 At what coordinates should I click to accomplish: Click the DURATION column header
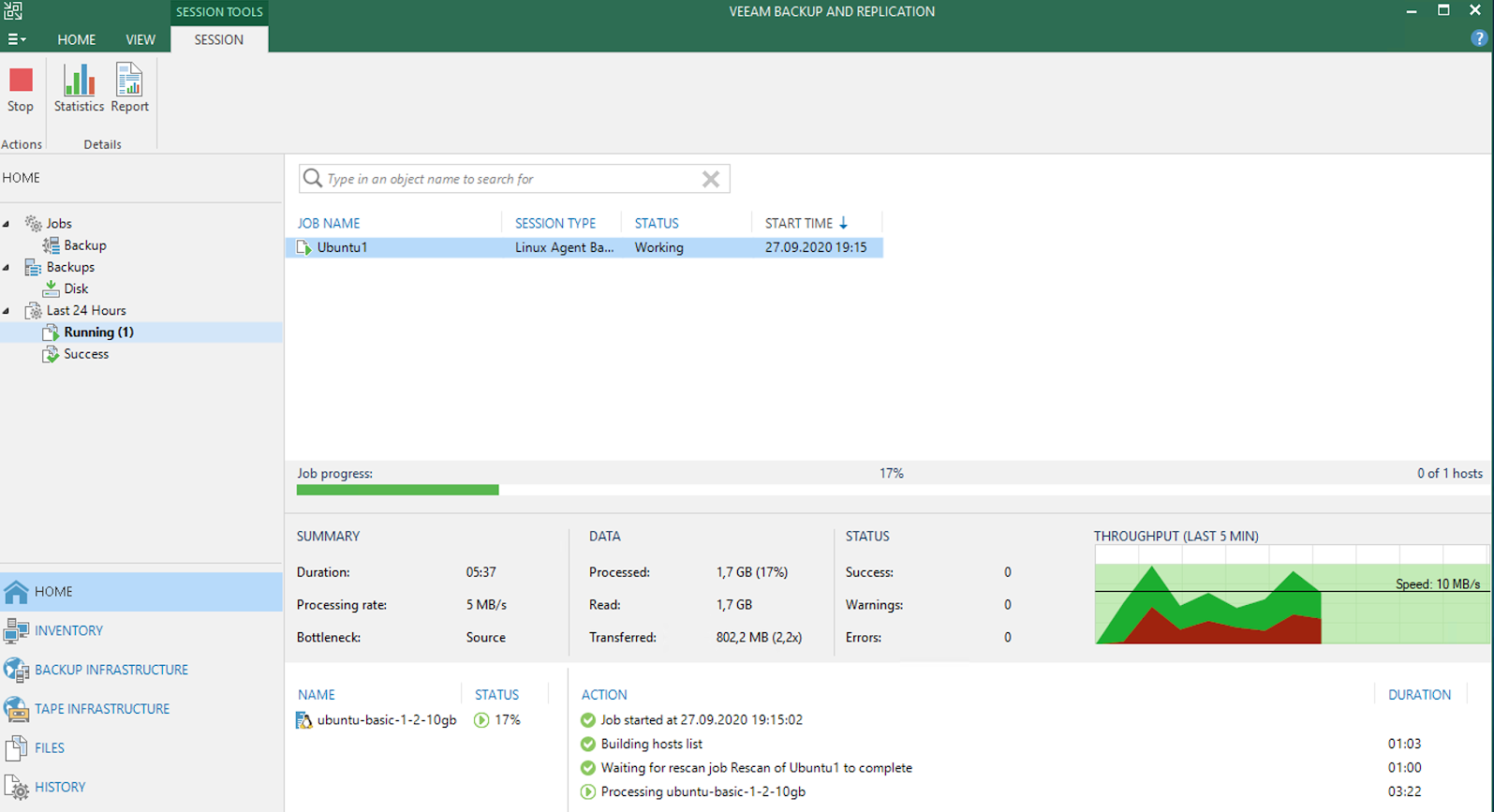tap(1419, 695)
